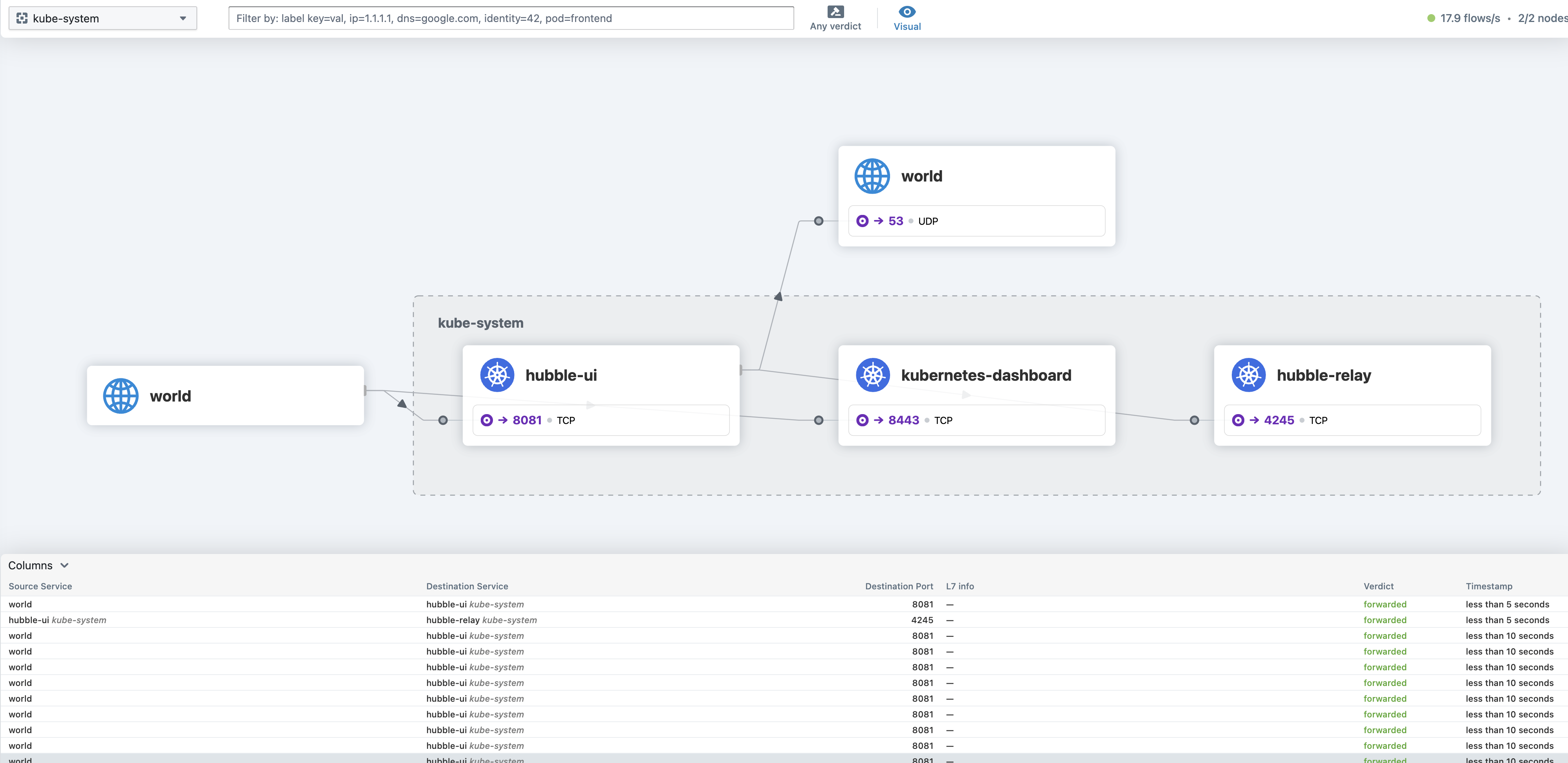Click the L7 info column header
This screenshot has height=763, width=1568.
pos(959,586)
